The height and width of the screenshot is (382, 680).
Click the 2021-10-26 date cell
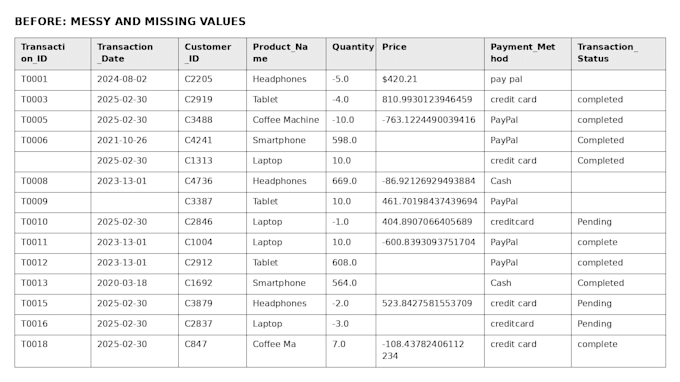coord(134,141)
